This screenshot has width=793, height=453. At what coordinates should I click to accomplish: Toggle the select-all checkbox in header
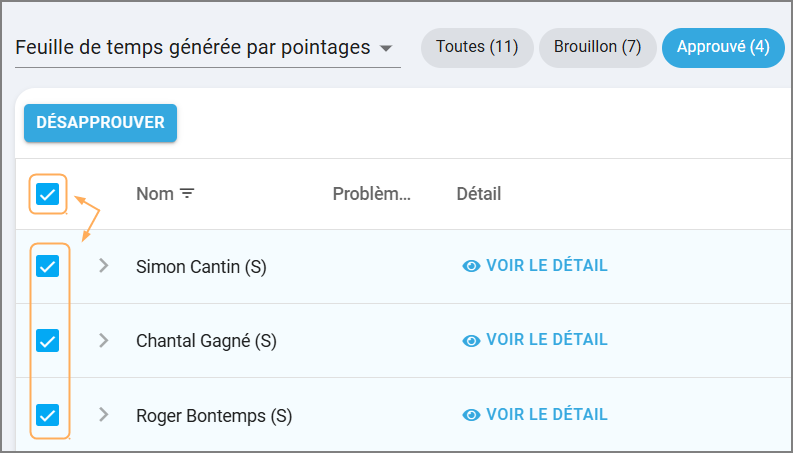click(x=48, y=194)
